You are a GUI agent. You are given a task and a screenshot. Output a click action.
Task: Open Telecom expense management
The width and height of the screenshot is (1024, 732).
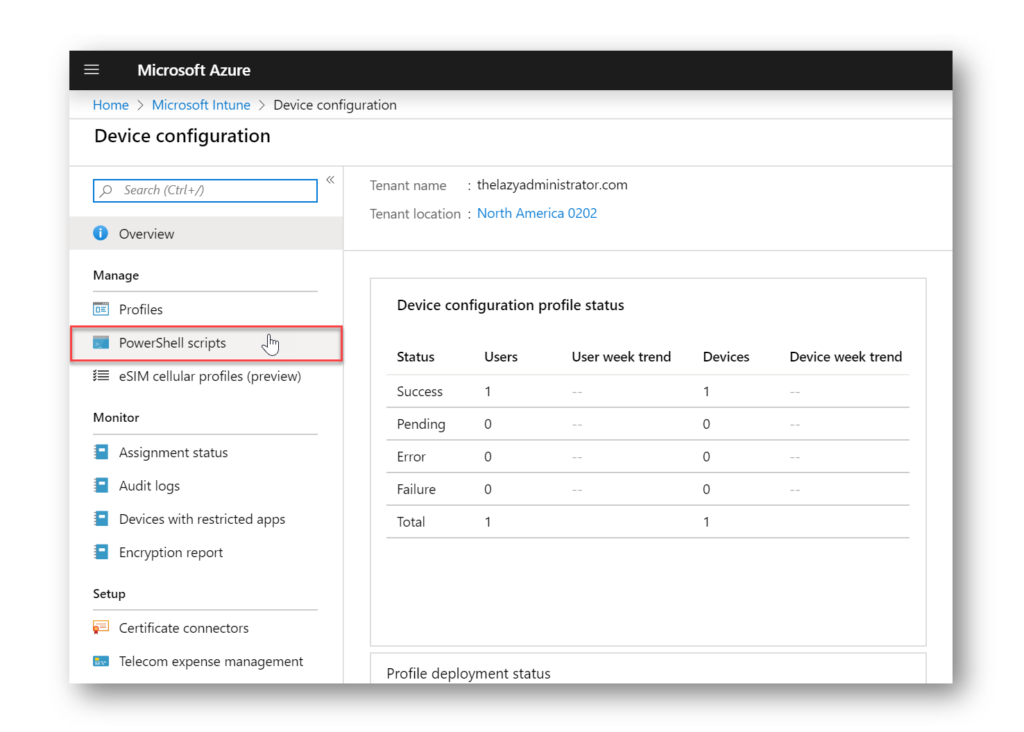206,661
